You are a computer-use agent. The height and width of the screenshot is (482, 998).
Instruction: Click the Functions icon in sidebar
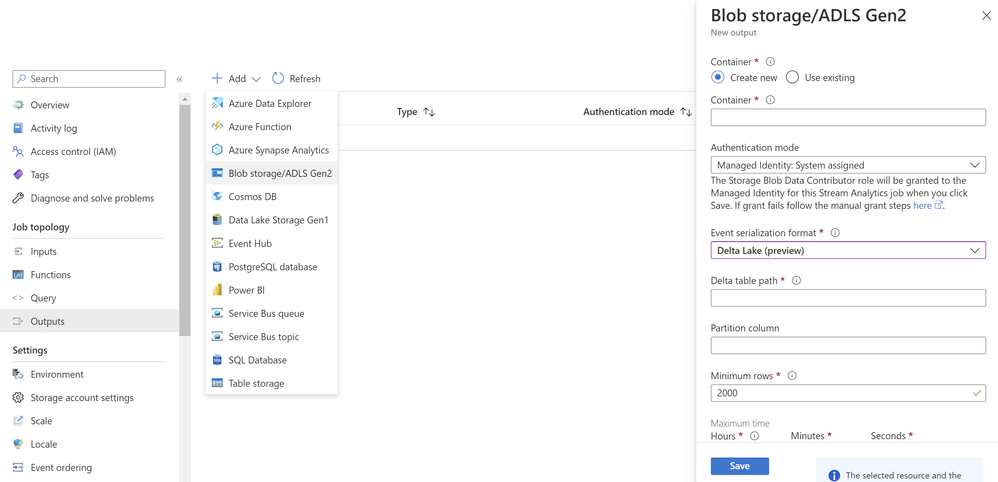pos(18,275)
